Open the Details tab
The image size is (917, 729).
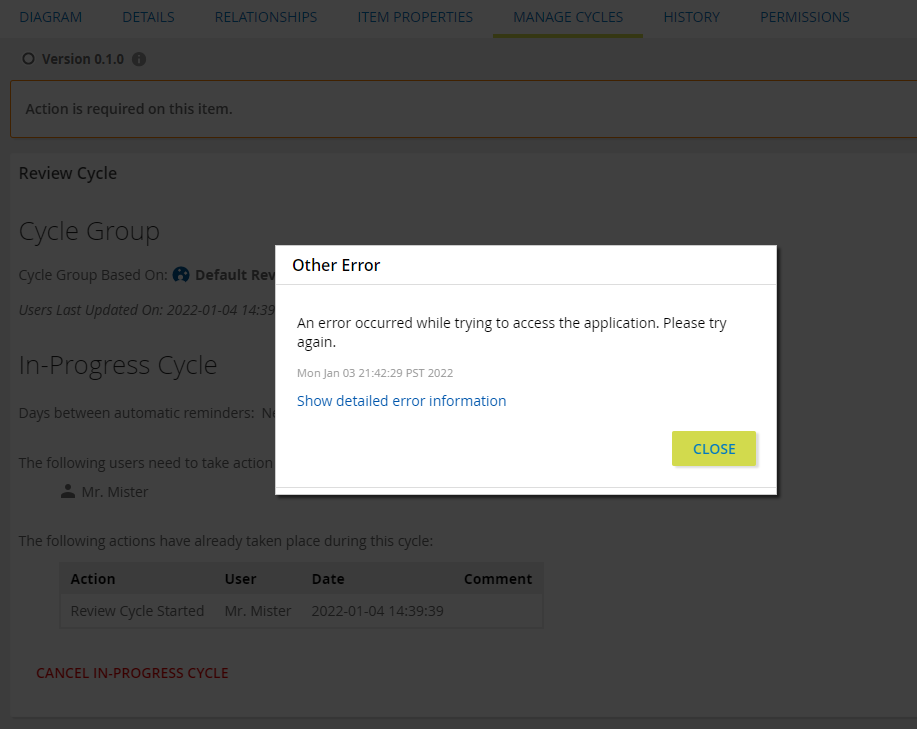click(x=148, y=17)
